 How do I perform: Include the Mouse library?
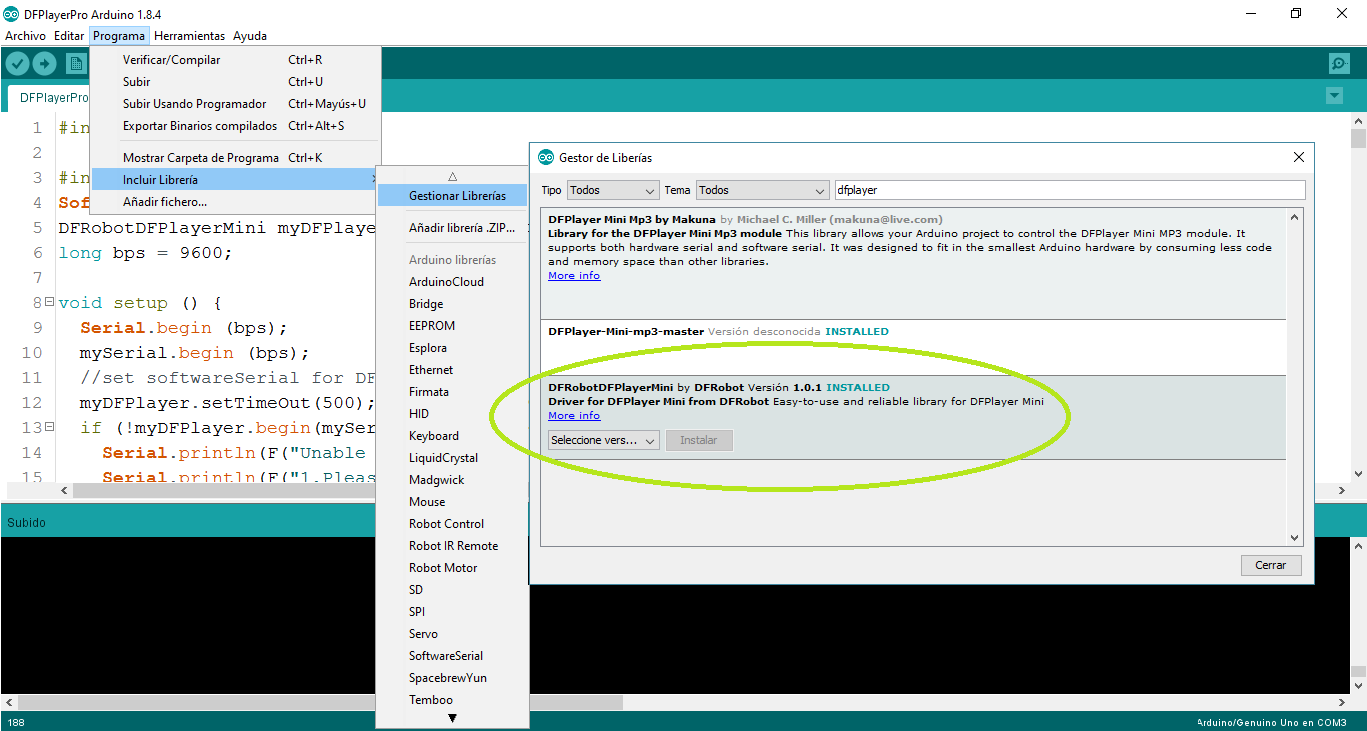[452, 502]
